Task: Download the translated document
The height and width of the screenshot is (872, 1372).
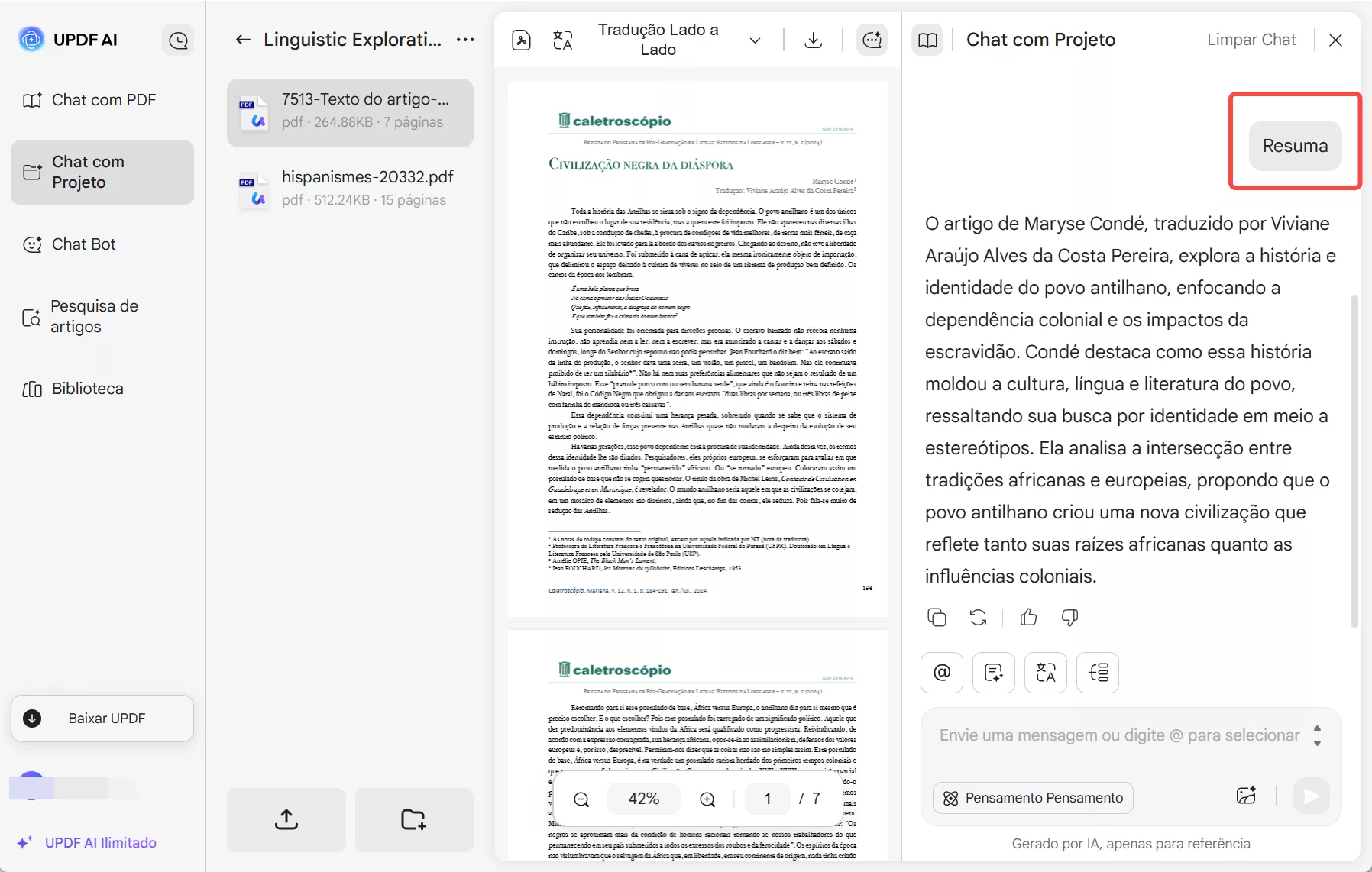Action: pyautogui.click(x=814, y=40)
